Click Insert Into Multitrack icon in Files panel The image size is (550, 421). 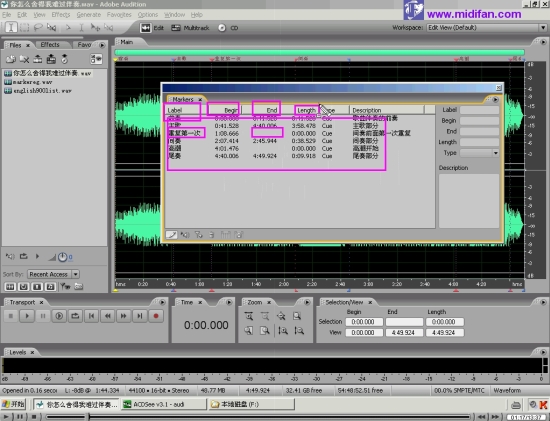tap(38, 59)
